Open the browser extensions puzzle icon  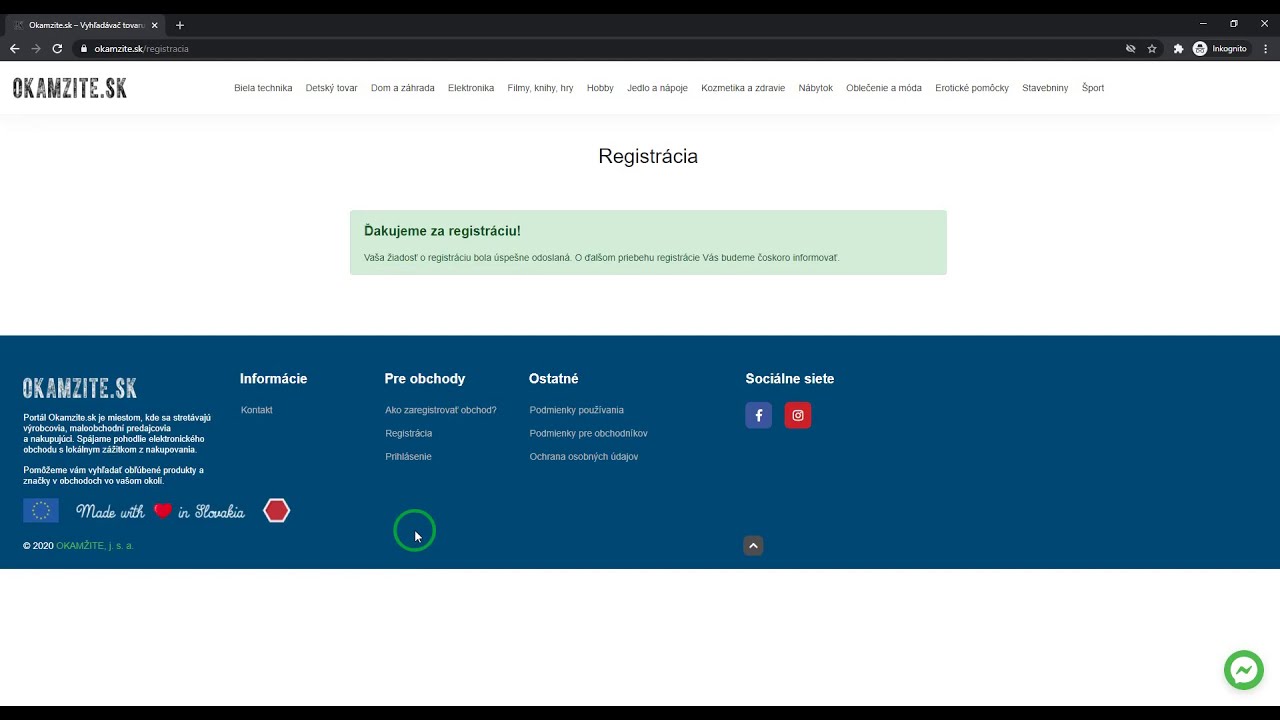1178,48
